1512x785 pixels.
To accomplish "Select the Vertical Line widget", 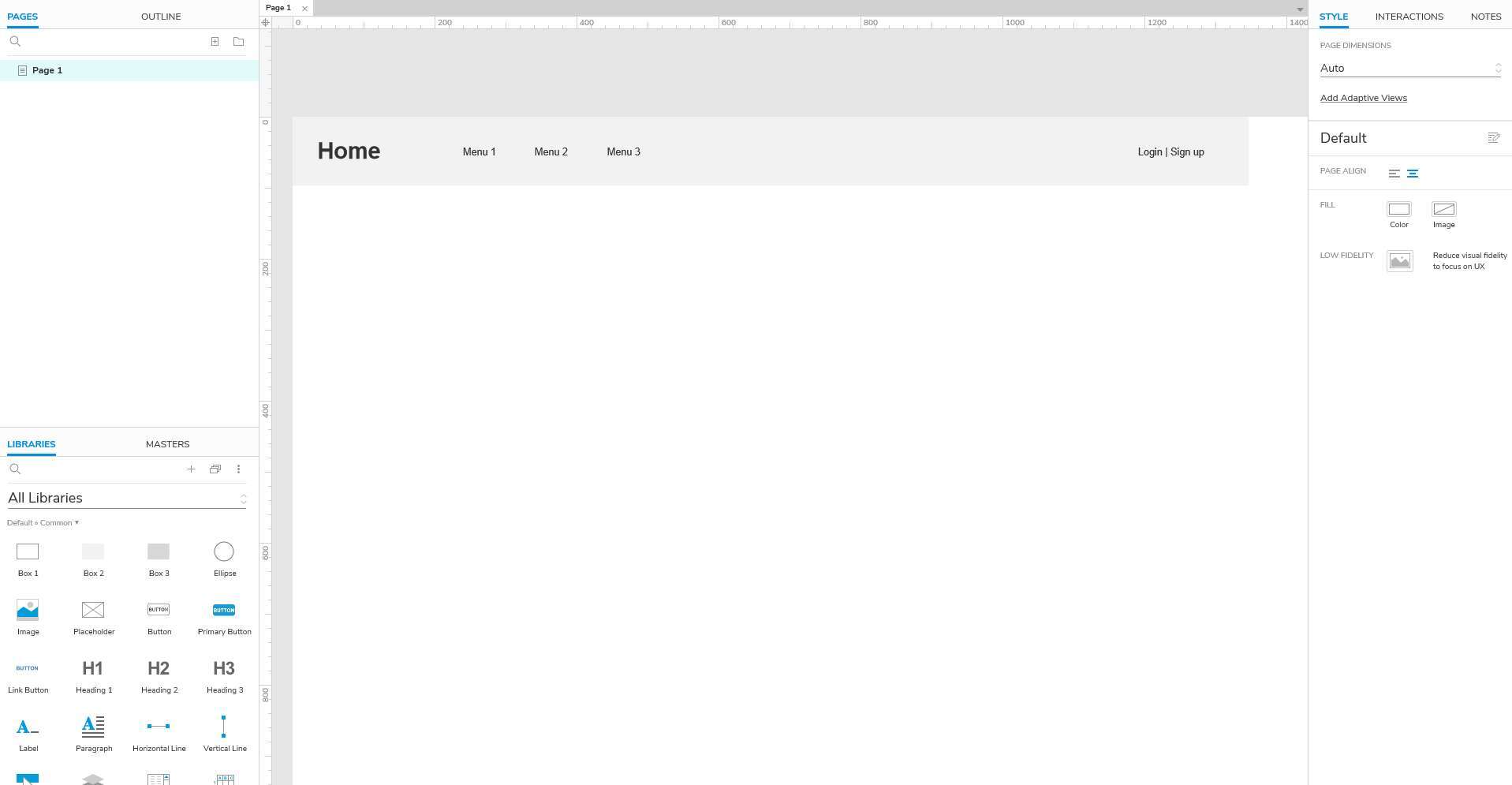I will (x=224, y=735).
